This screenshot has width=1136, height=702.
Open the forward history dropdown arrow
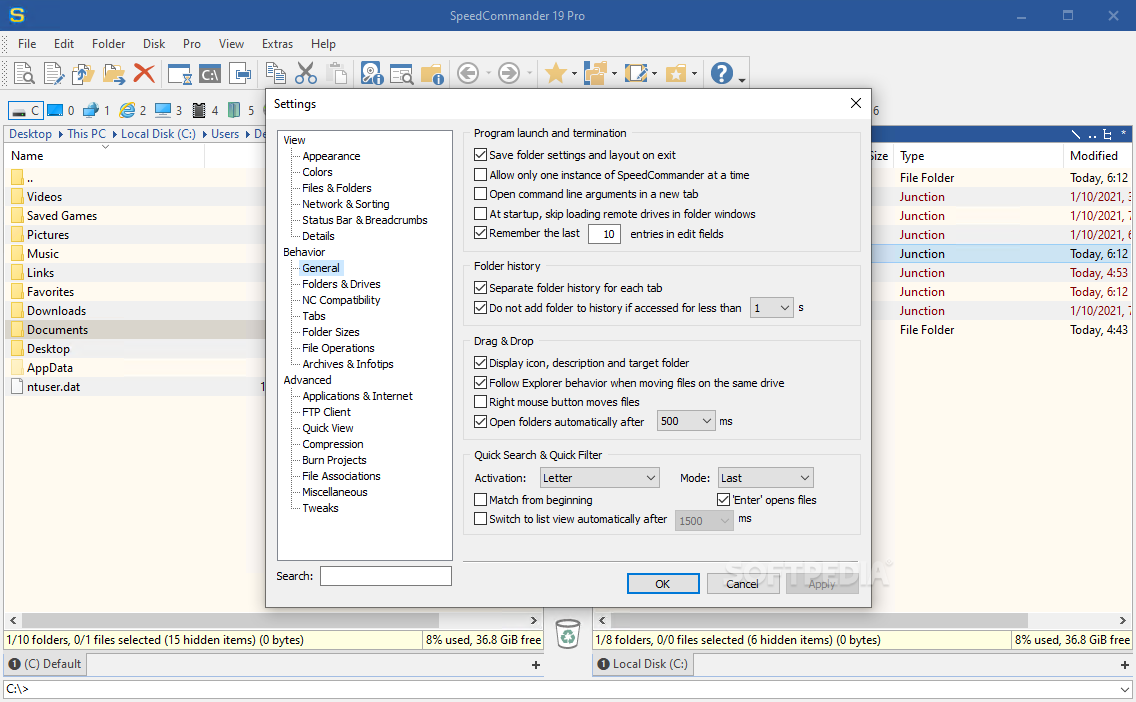[529, 73]
